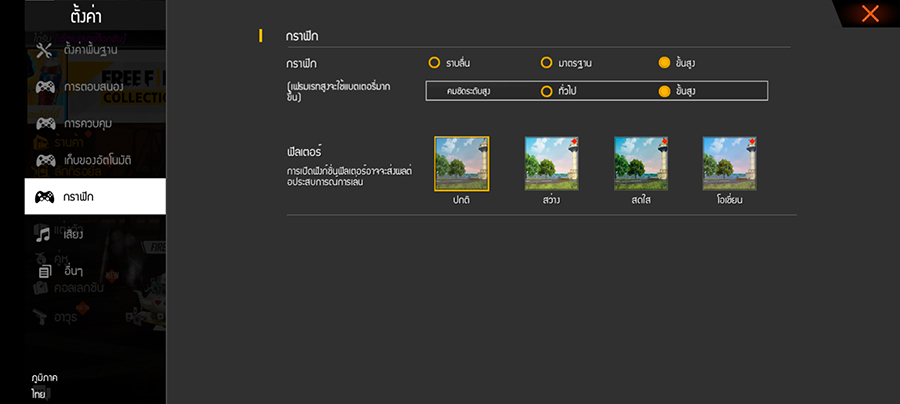Click the list icon beside อื่นๆ

pos(45,271)
